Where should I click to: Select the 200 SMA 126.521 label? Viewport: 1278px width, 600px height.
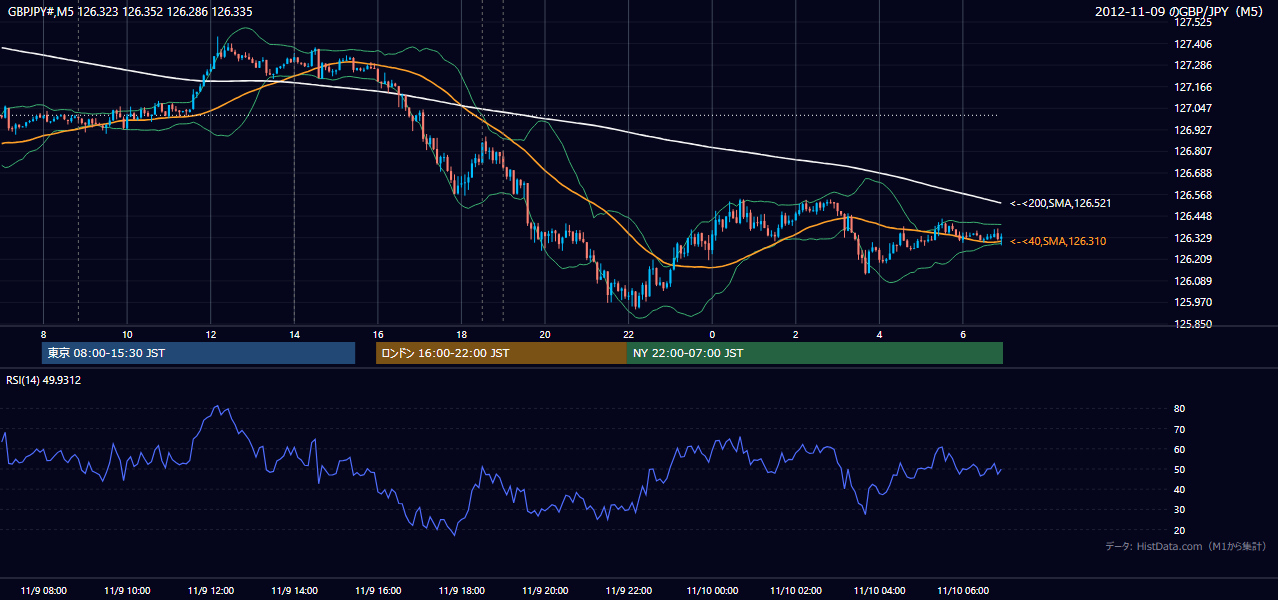click(1063, 203)
